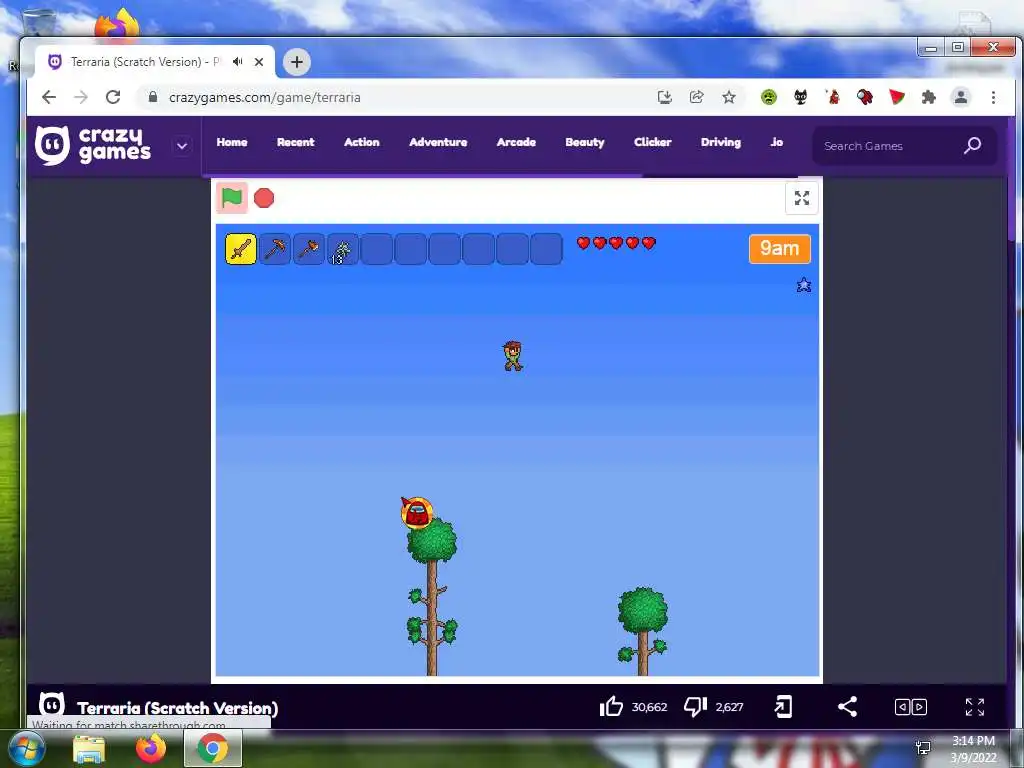Click the red impostor enemy on tree
The image size is (1024, 768).
click(417, 513)
